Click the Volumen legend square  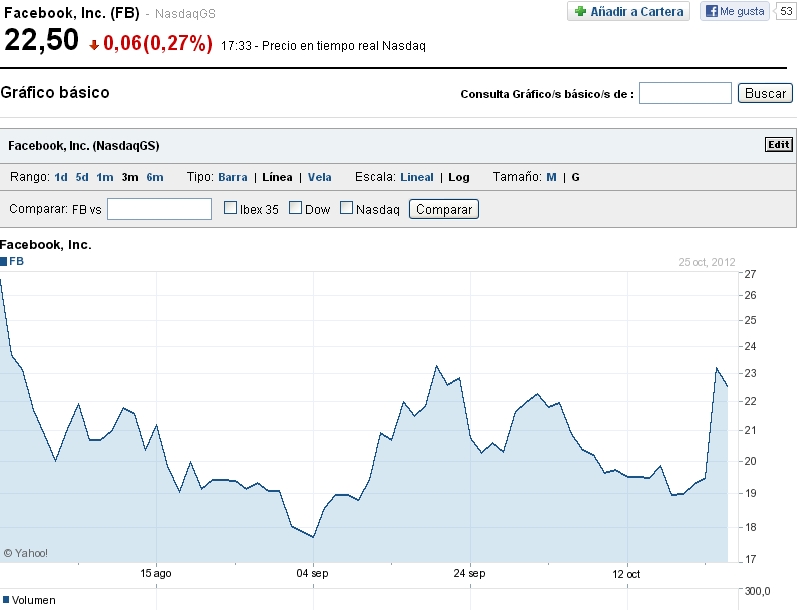click(x=6, y=600)
